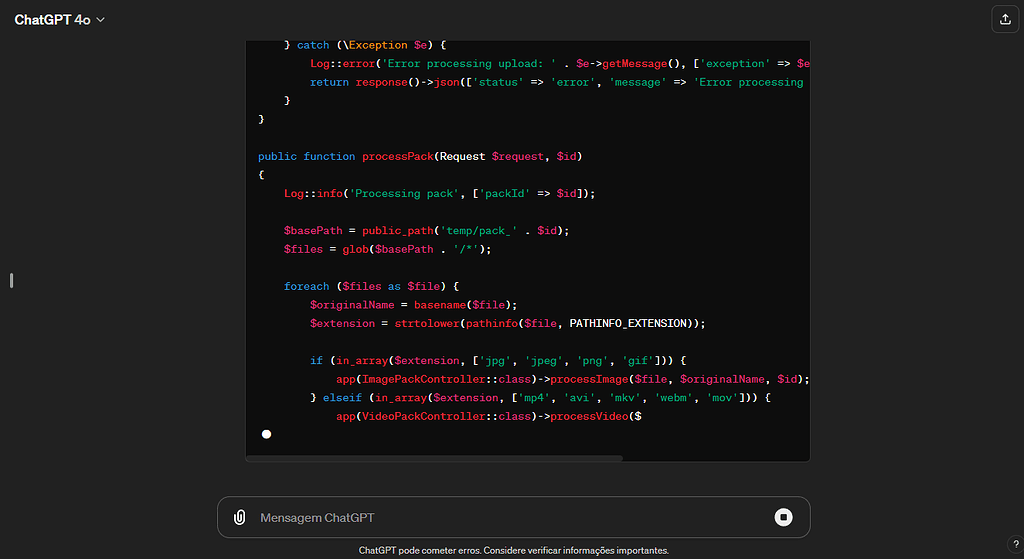
Task: Click the code block horizontal scrollbar
Action: point(434,458)
